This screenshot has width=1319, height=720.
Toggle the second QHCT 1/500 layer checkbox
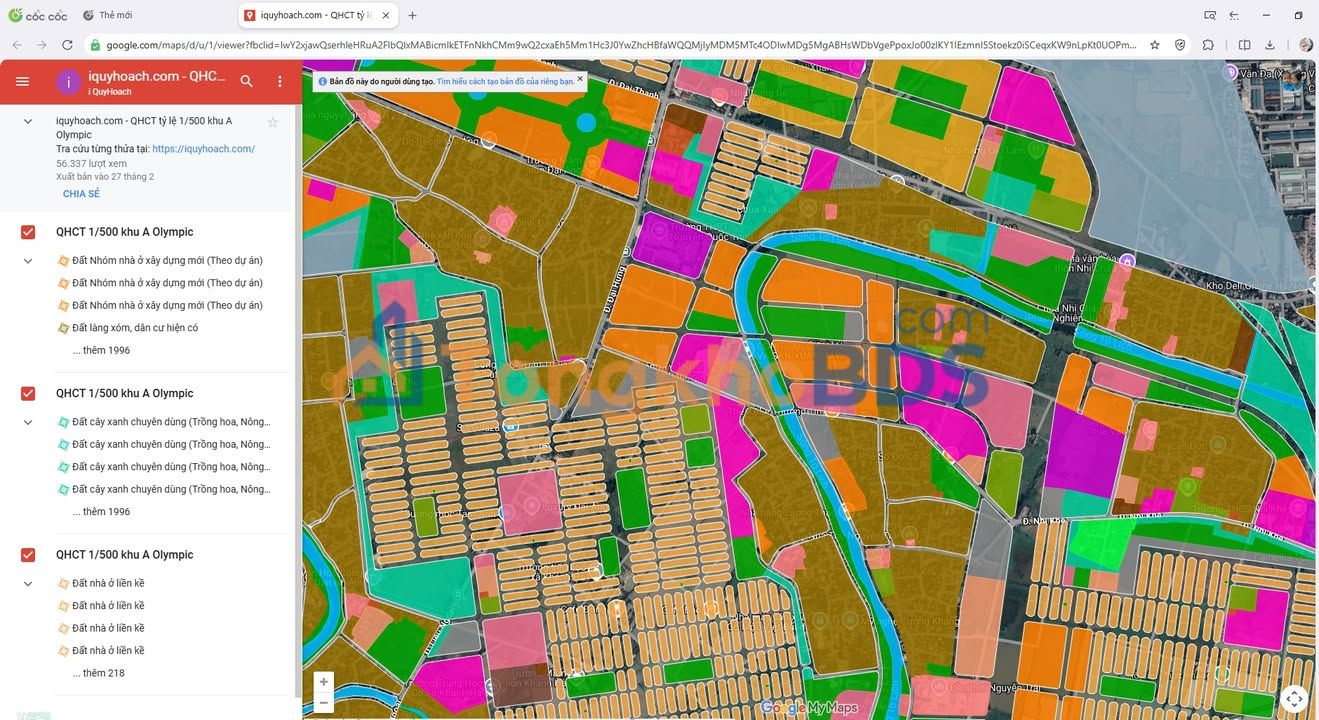[28, 394]
